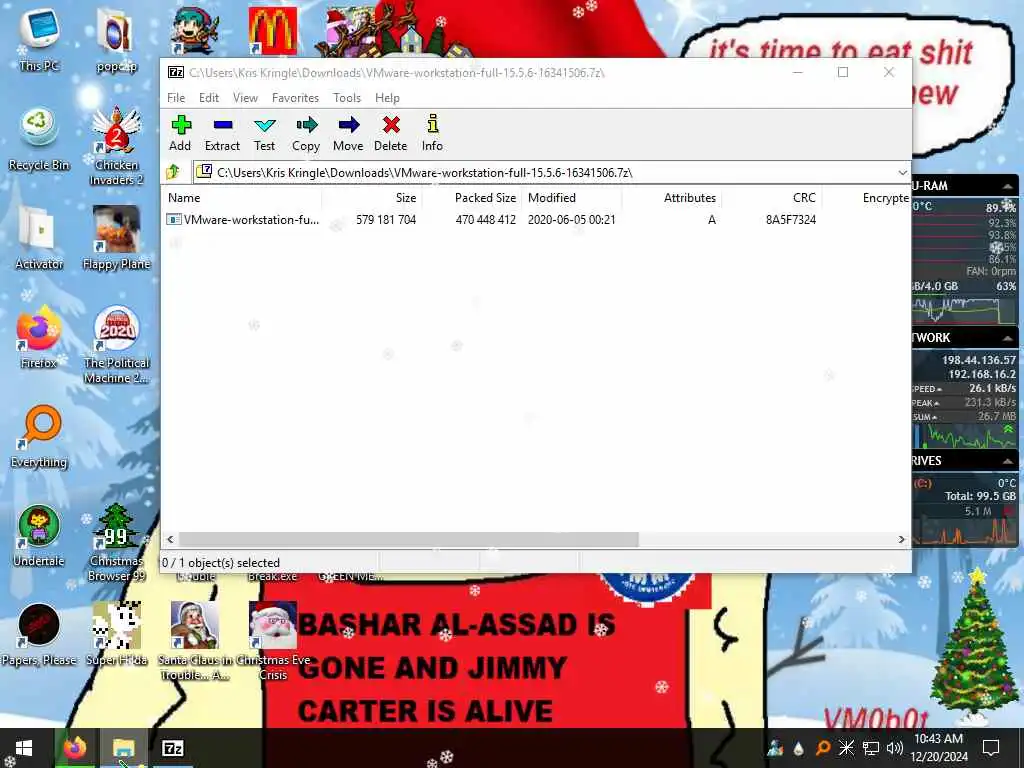The height and width of the screenshot is (768, 1024).
Task: Go up one folder level with arrow icon
Action: click(174, 172)
